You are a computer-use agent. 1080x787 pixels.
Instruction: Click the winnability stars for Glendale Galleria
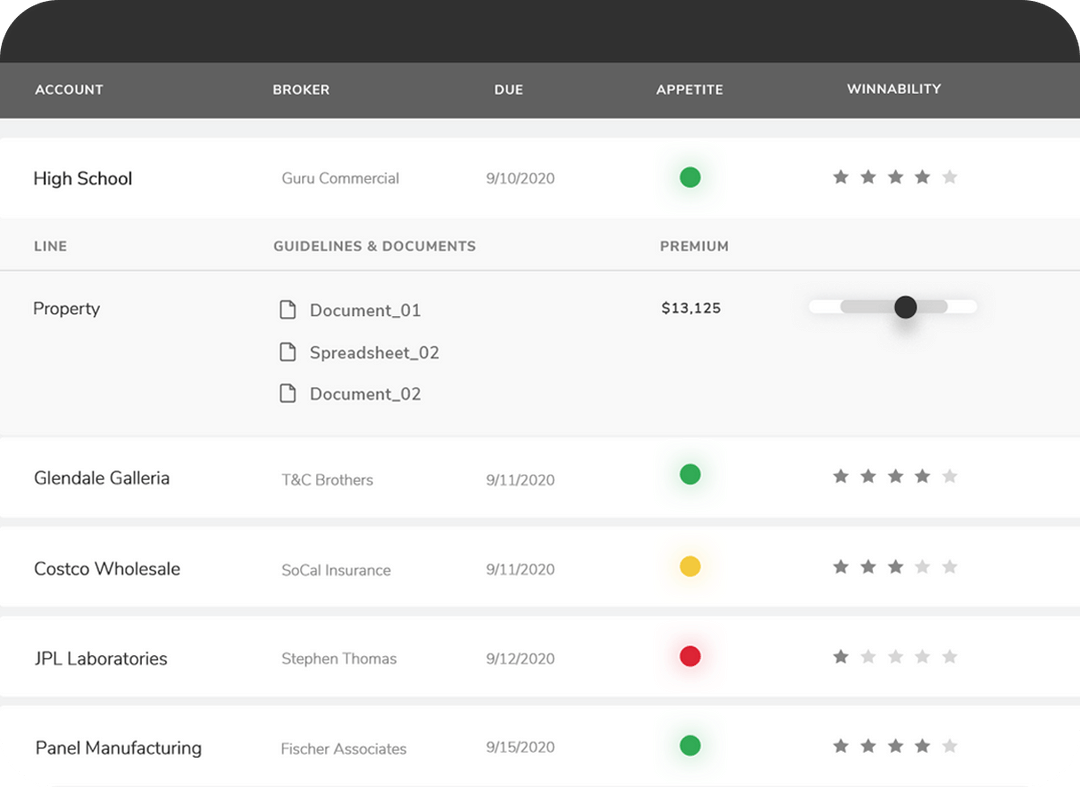pos(895,477)
